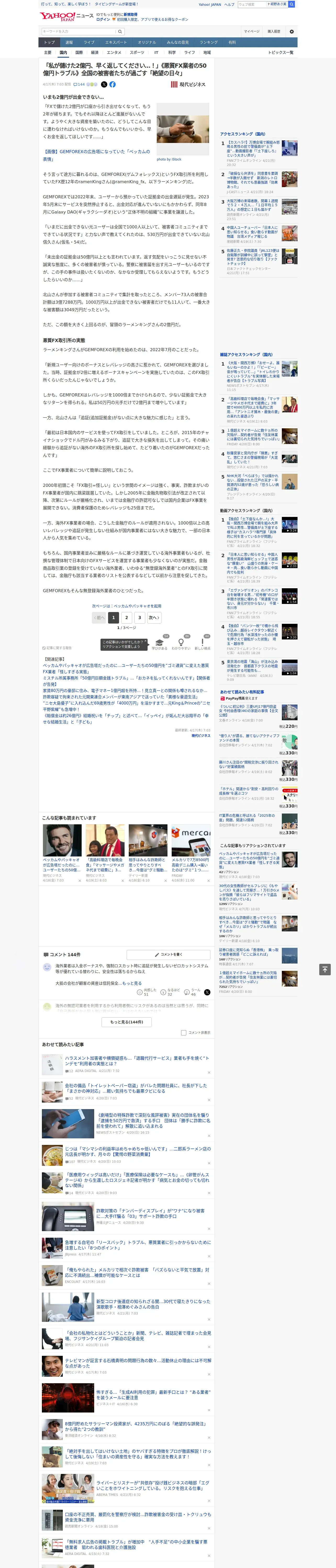Image resolution: width=336 pixels, height=1568 pixels.
Task: Toggle the コメント非表示 checkbox
Action: tap(183, 1033)
